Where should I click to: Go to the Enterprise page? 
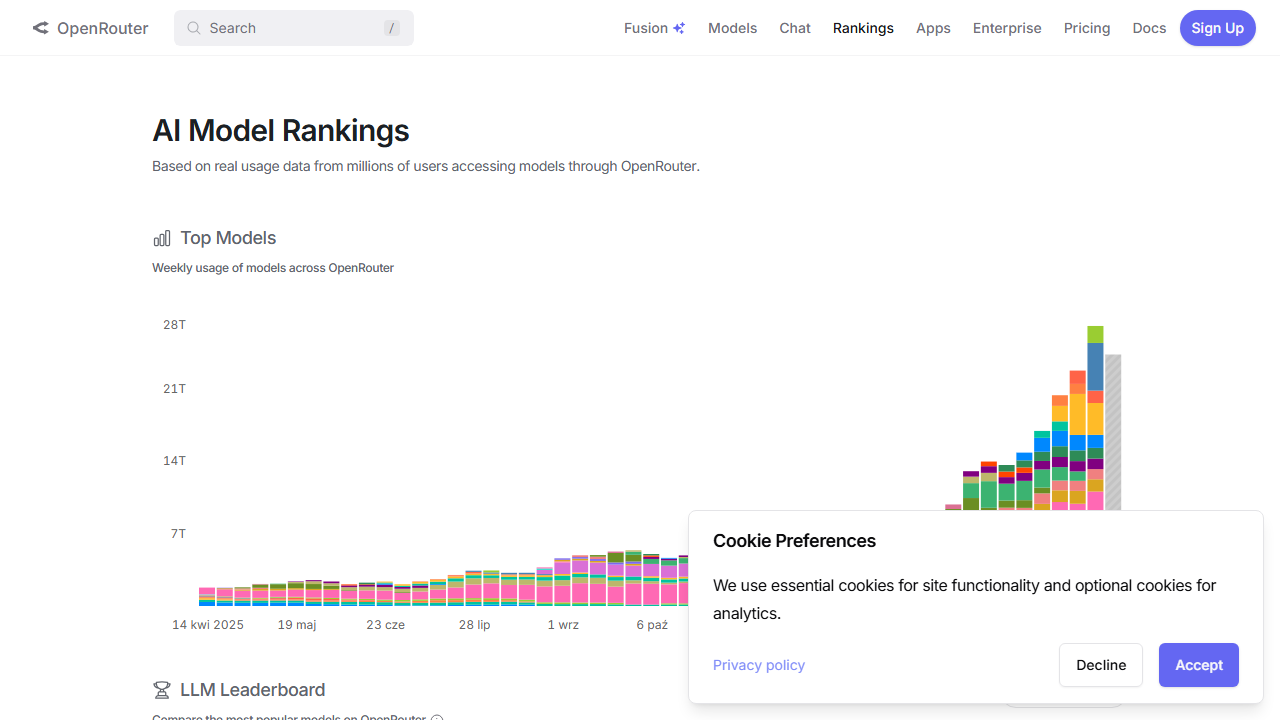[1007, 28]
